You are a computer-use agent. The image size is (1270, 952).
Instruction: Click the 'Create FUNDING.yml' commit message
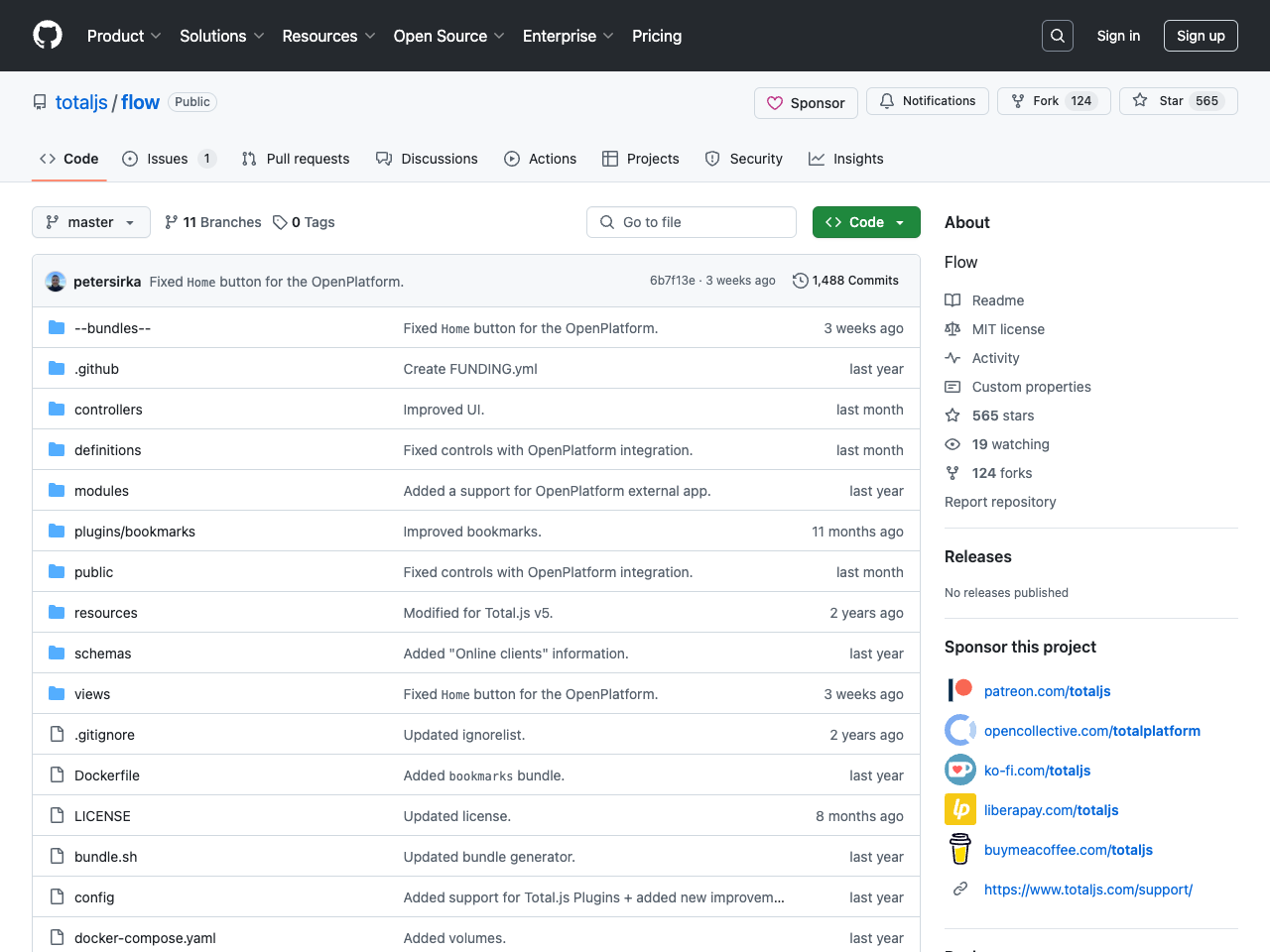tap(470, 369)
